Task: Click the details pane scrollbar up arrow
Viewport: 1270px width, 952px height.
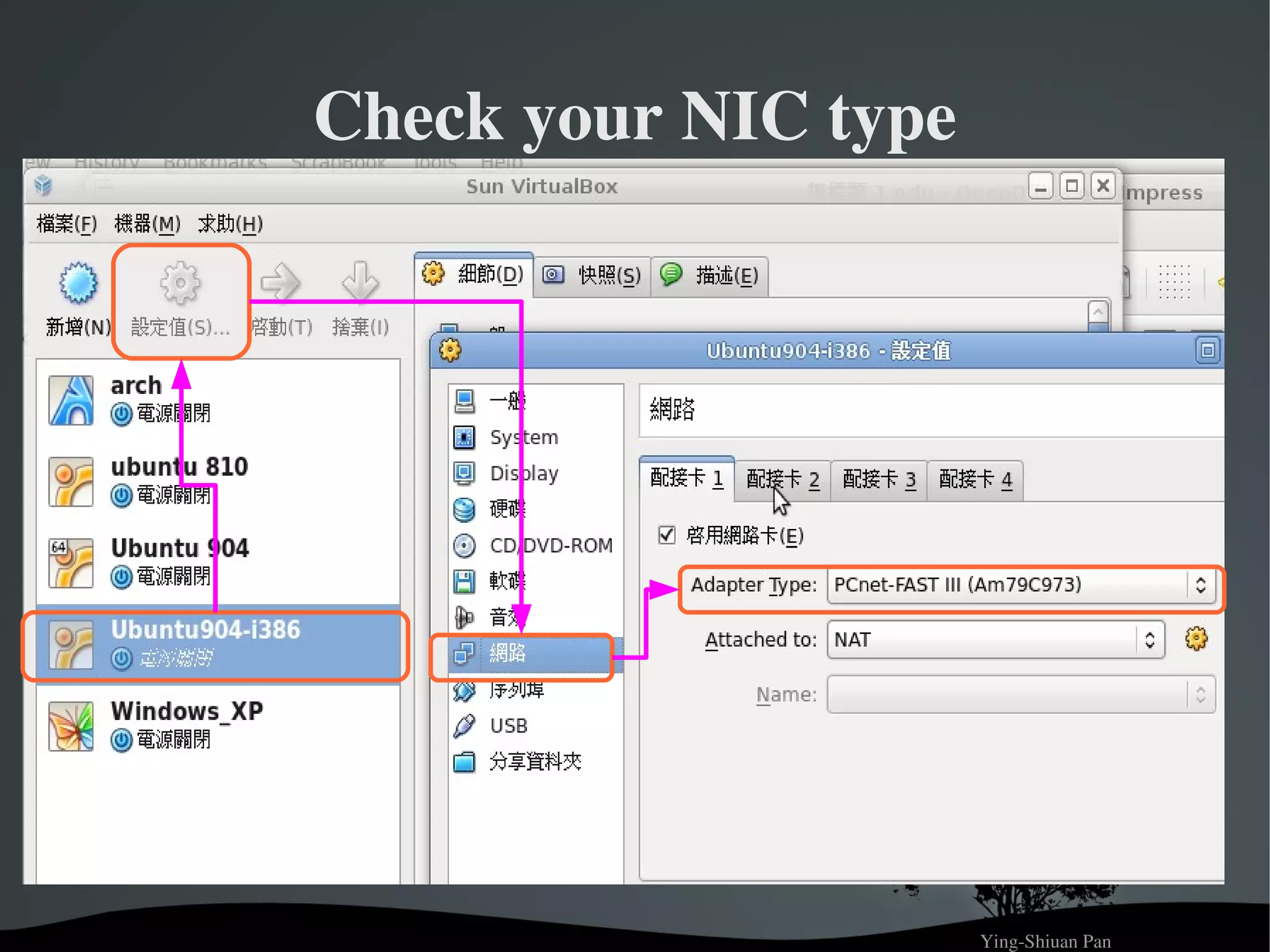Action: (x=1098, y=311)
